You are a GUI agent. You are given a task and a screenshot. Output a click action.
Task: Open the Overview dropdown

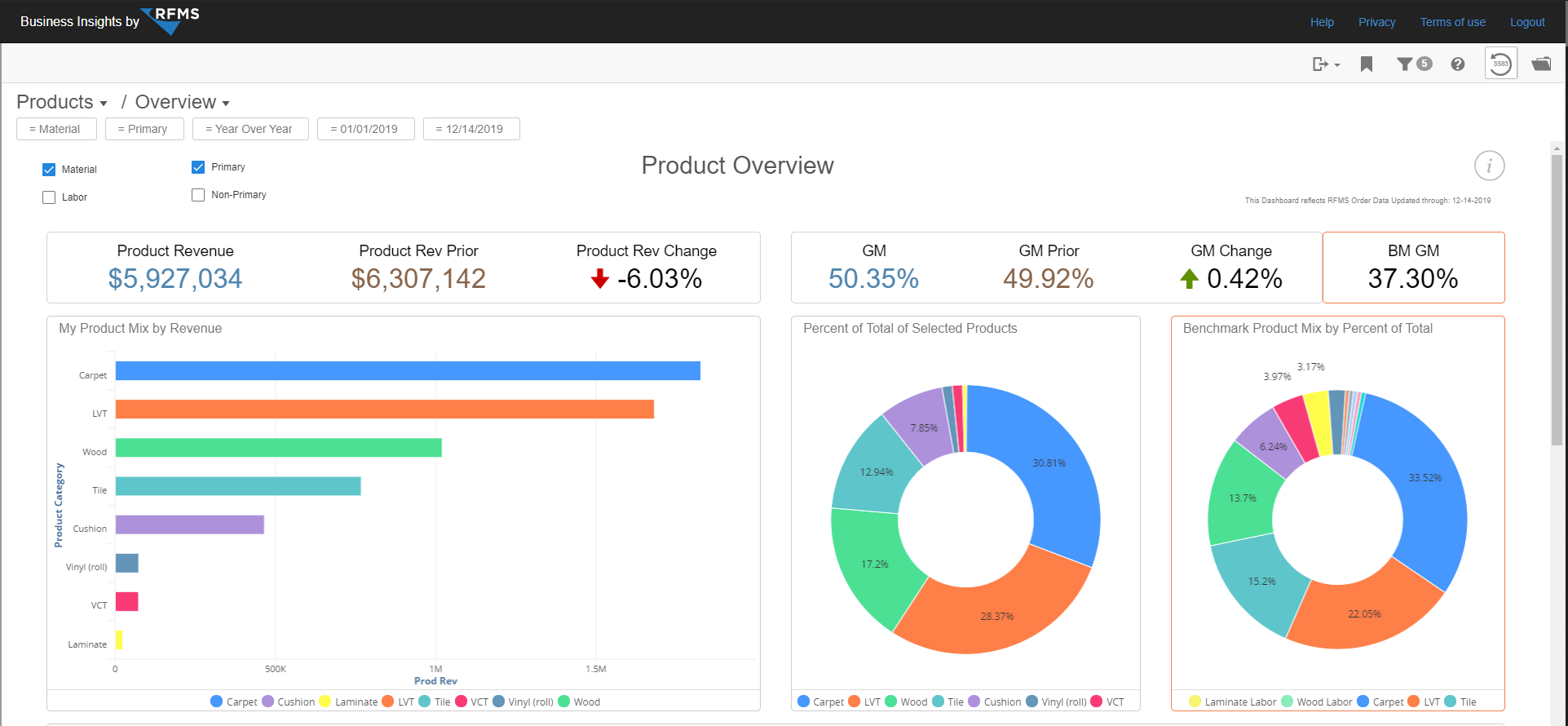click(x=183, y=102)
